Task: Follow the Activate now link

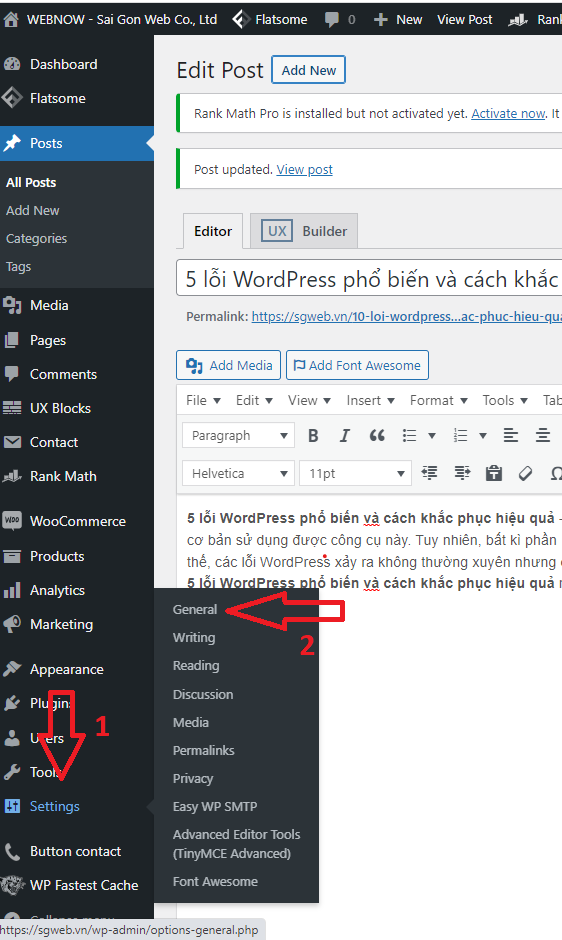Action: click(508, 114)
